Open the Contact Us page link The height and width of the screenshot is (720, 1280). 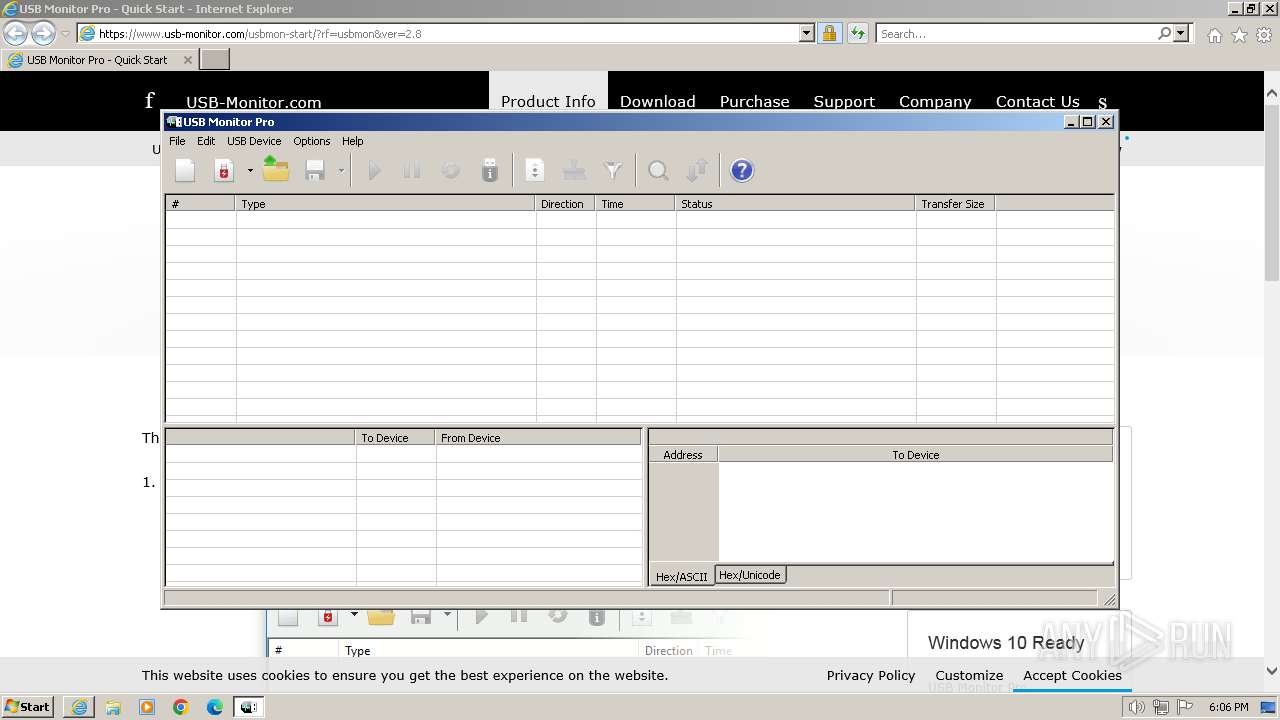(1037, 101)
